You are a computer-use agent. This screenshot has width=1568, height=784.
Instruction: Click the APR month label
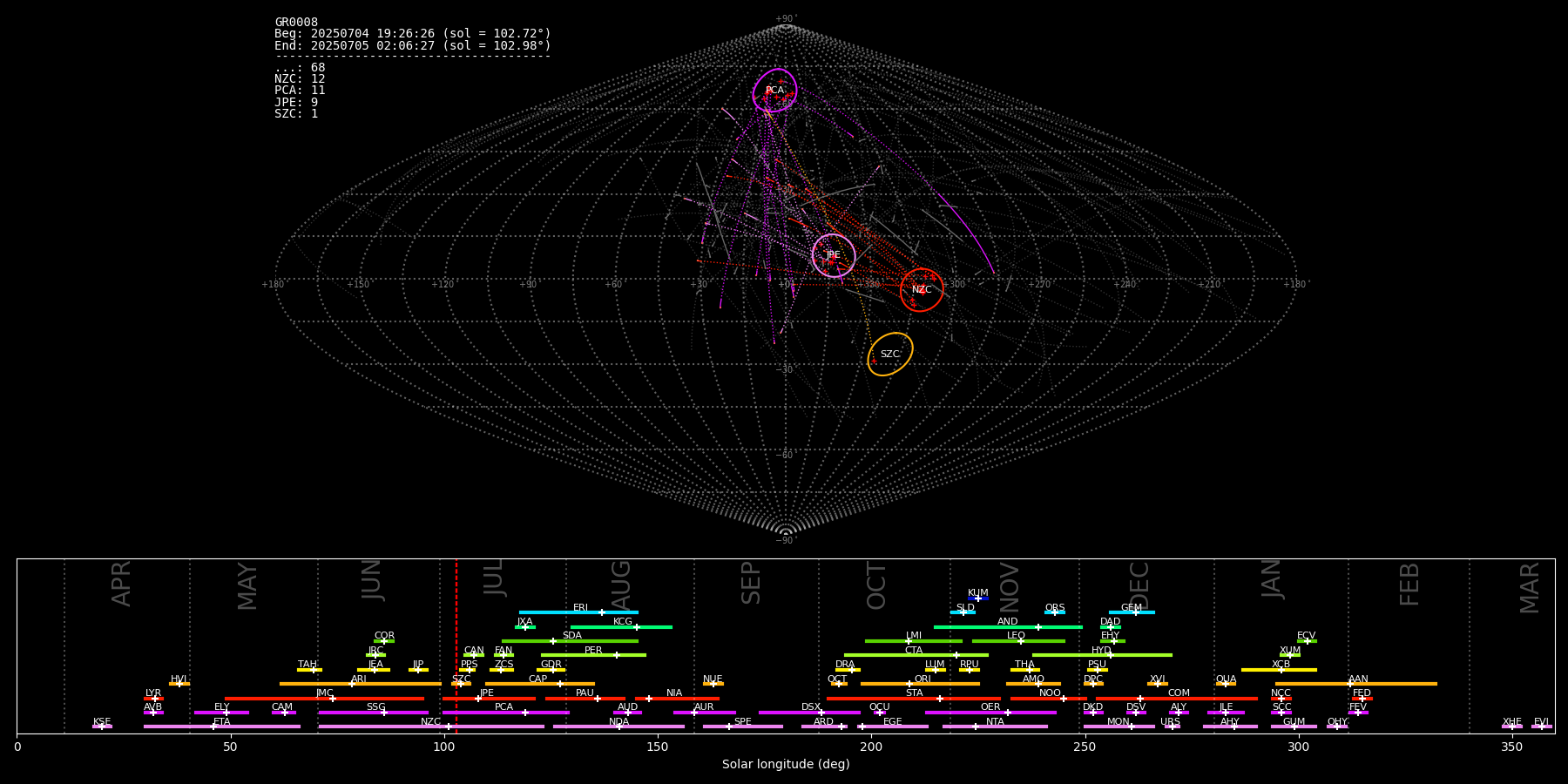point(122,584)
